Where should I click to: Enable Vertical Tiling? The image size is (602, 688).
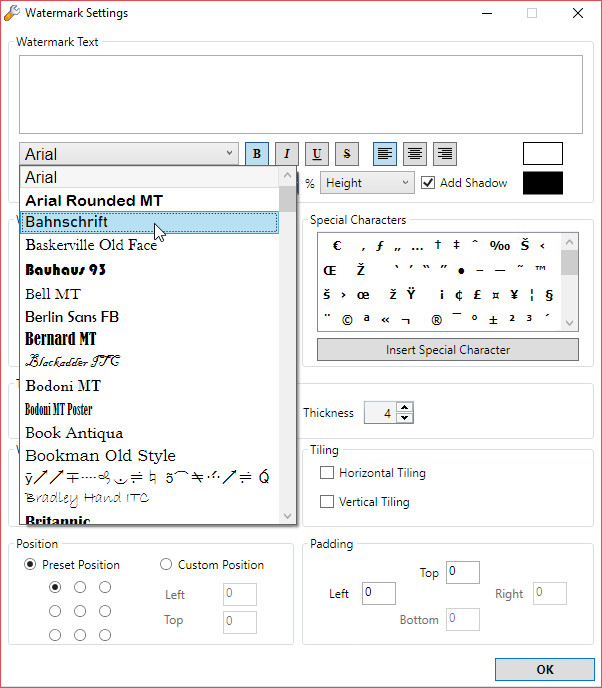[x=327, y=502]
